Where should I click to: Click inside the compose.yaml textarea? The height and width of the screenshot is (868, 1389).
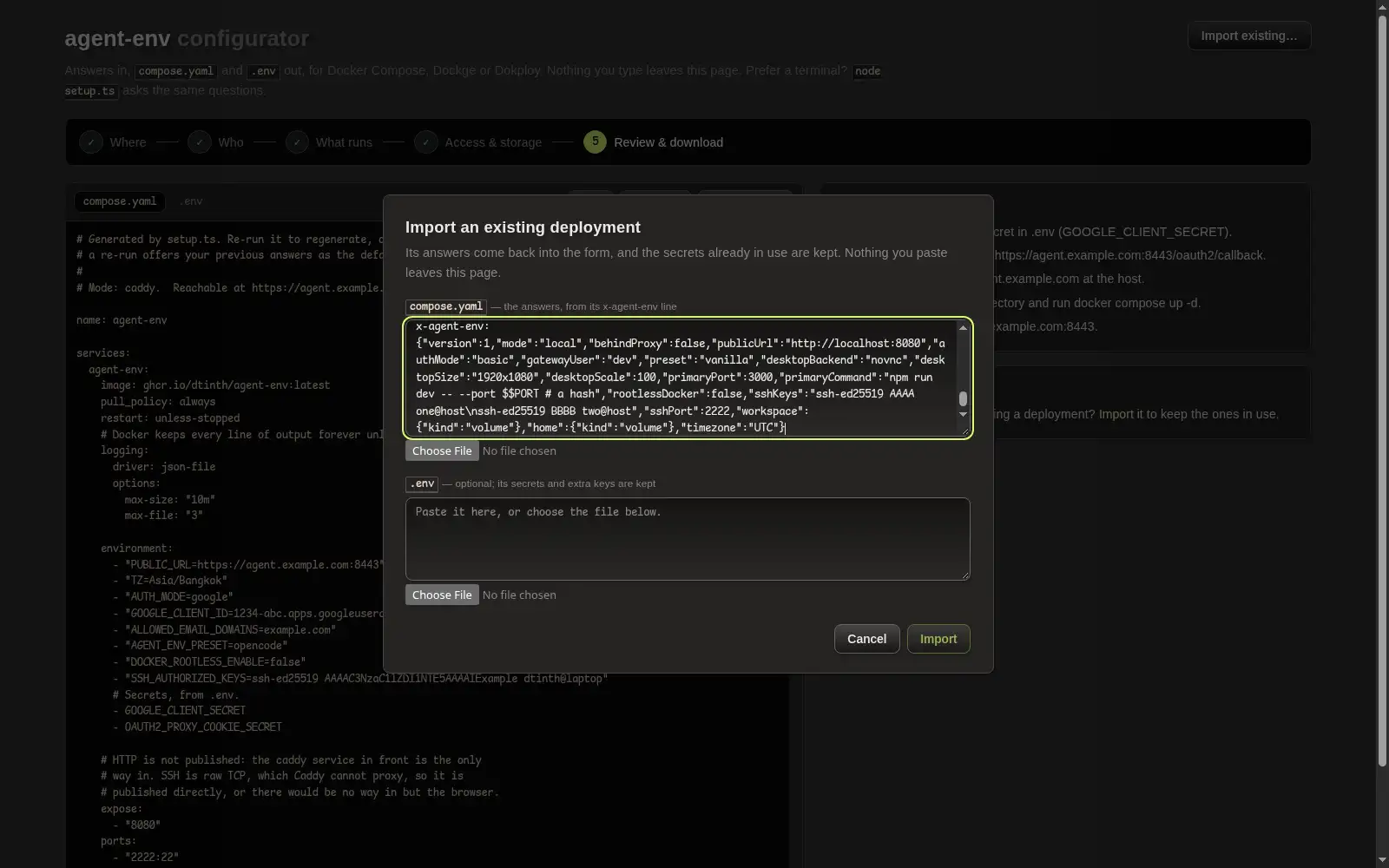[x=681, y=378]
